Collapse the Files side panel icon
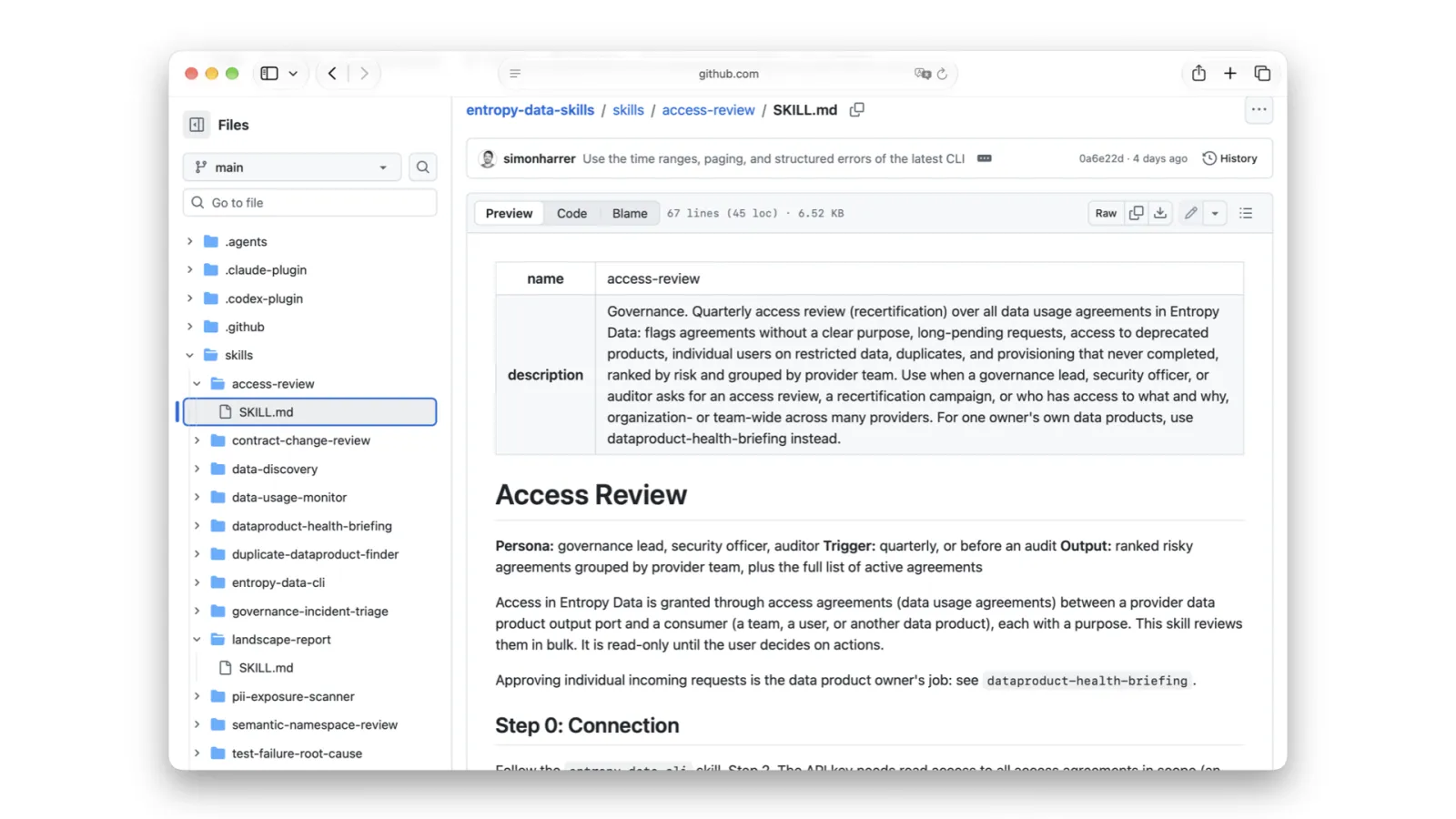The image size is (1456, 819). pyautogui.click(x=197, y=125)
